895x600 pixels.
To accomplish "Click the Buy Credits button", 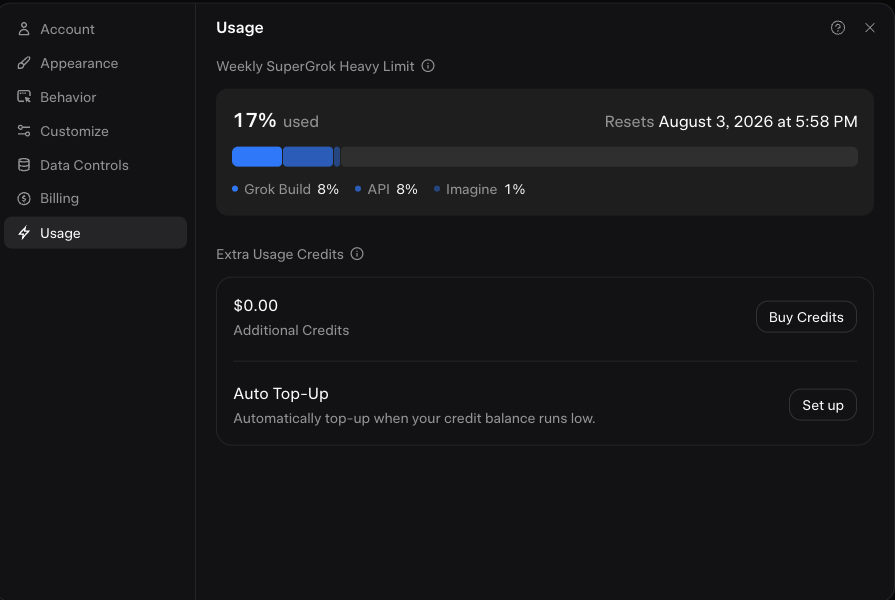I will click(x=806, y=317).
